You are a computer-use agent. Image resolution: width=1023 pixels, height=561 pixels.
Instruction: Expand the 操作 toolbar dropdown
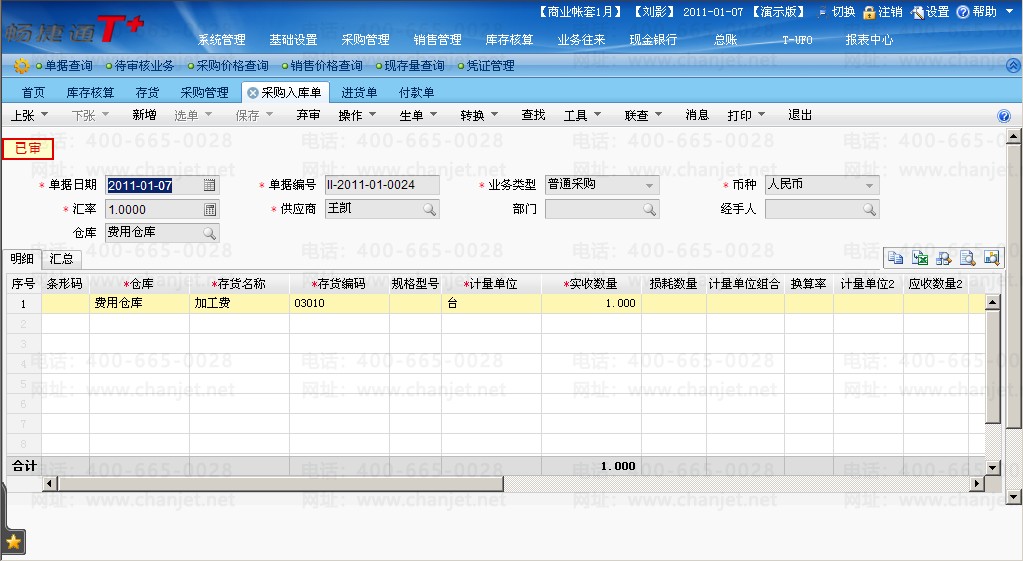[373, 115]
